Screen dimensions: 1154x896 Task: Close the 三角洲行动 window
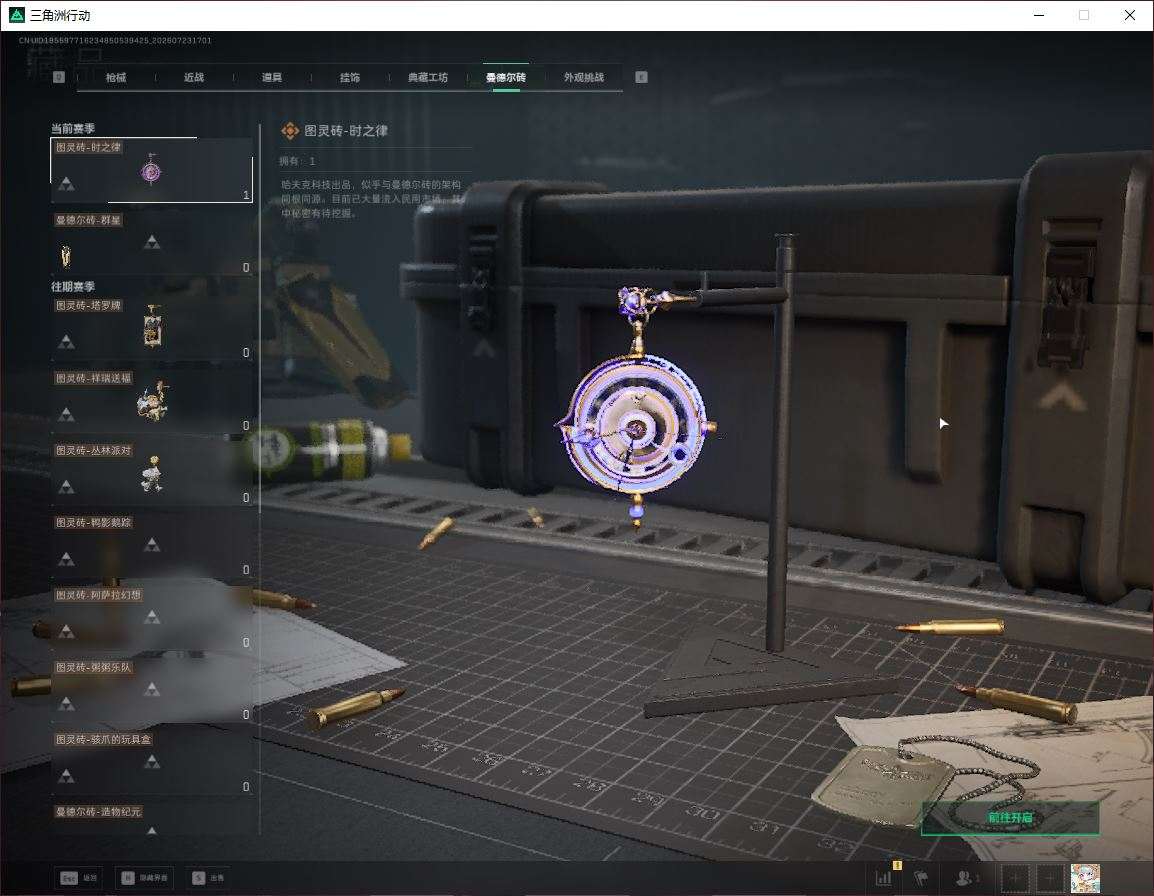(x=1130, y=15)
